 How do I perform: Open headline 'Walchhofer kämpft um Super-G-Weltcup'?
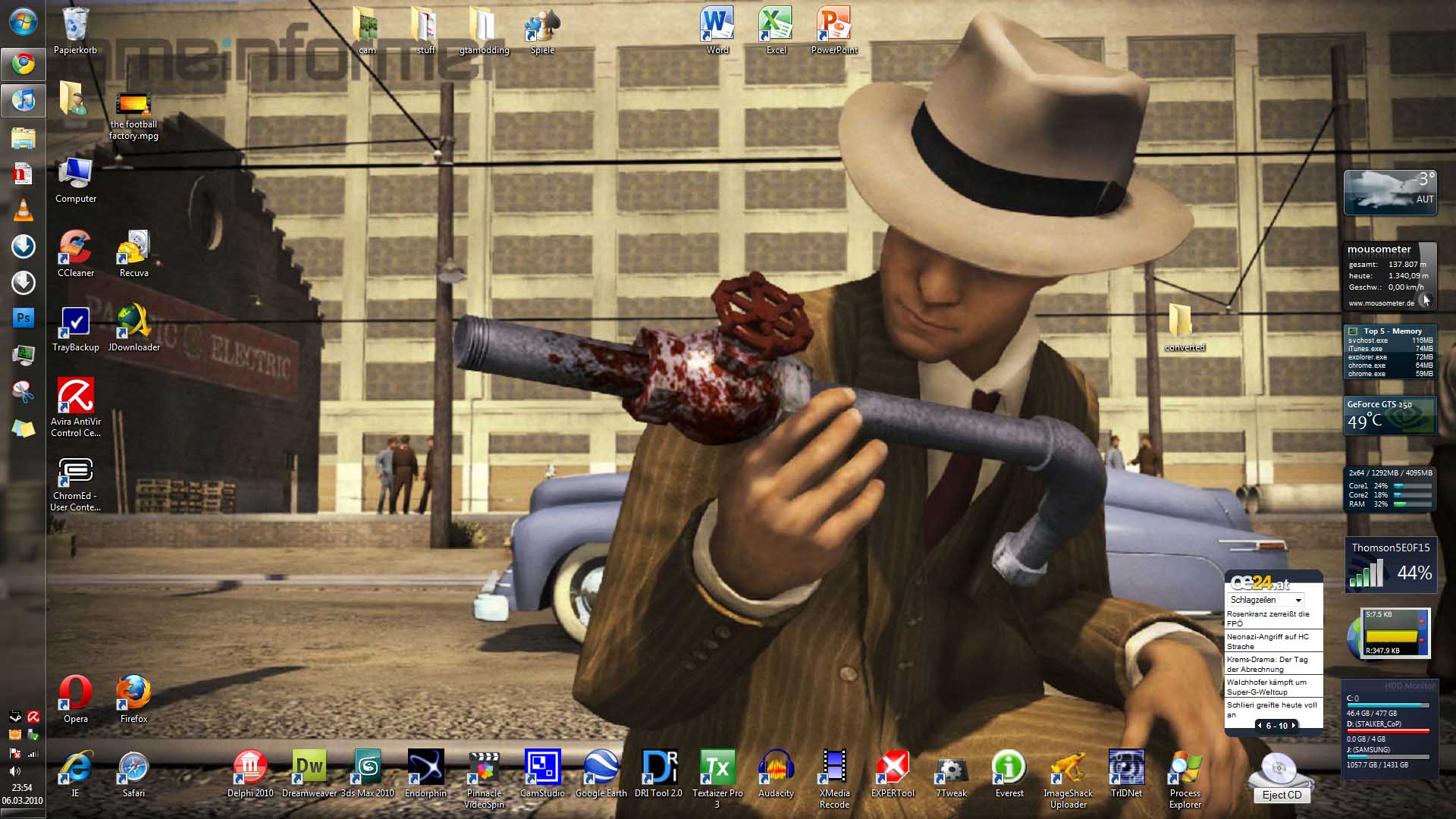click(x=1273, y=687)
